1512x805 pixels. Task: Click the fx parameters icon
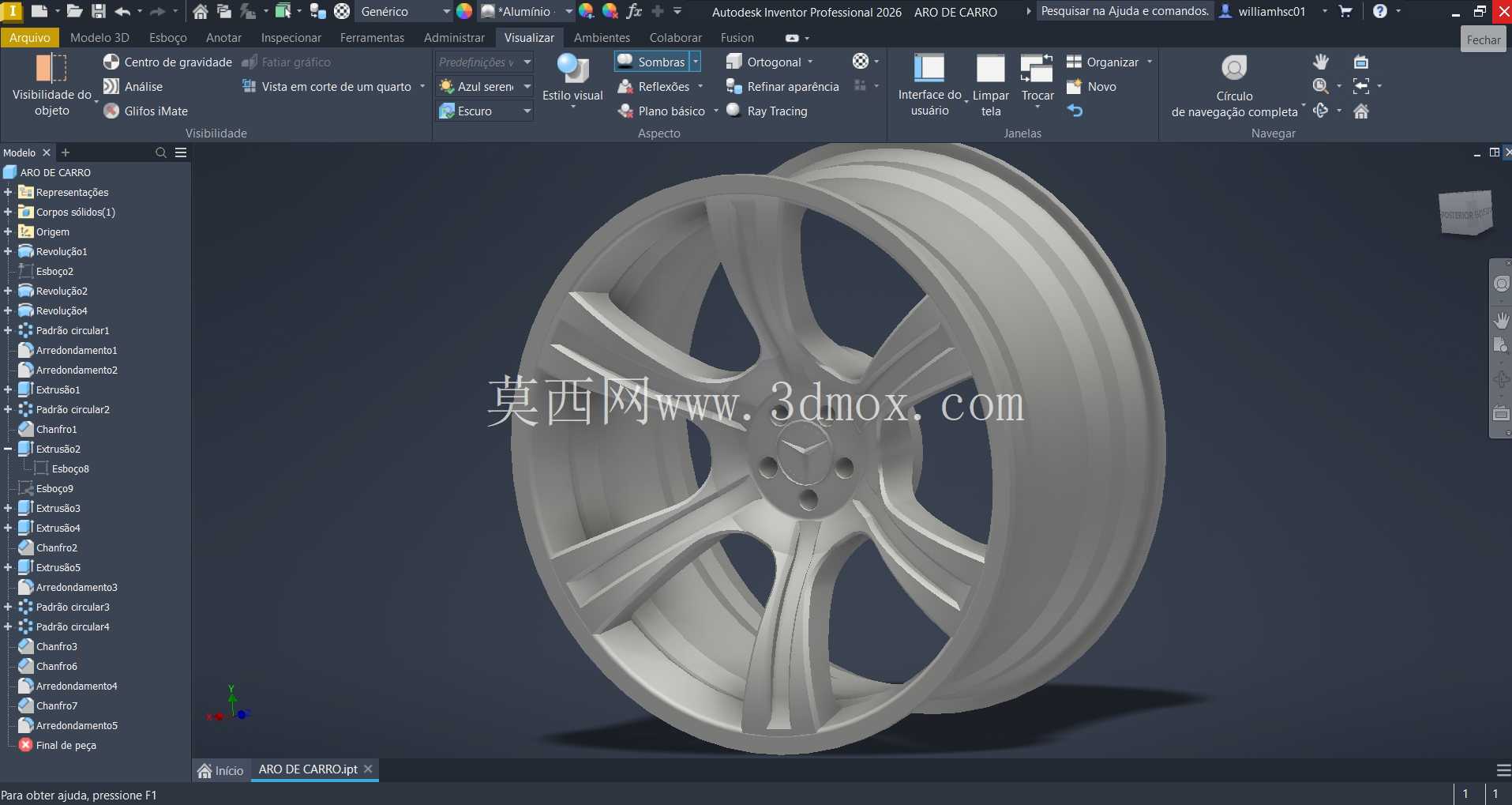[633, 11]
